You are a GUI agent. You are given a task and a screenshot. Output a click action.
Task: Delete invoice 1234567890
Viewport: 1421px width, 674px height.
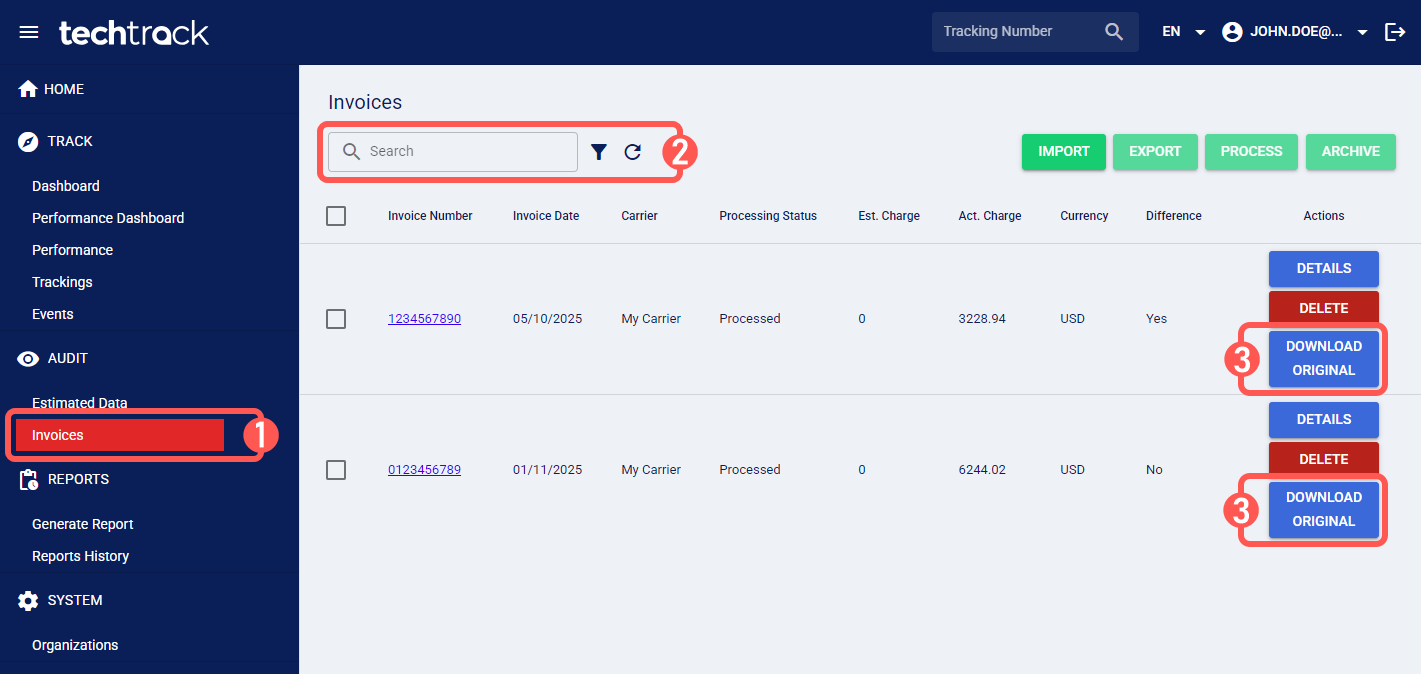(1324, 308)
